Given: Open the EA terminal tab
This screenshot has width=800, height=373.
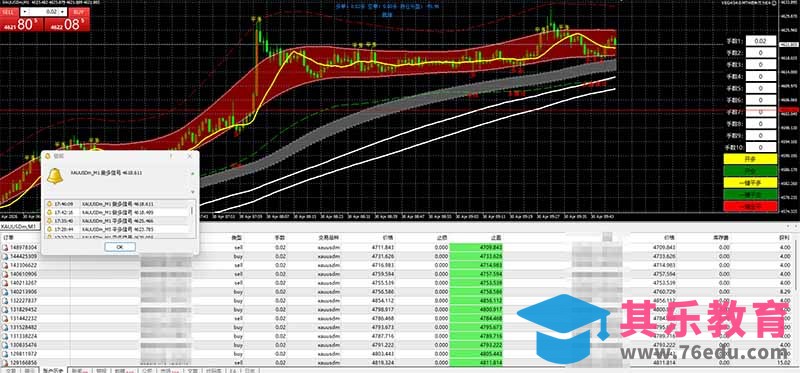Looking at the screenshot, I should pos(234,370).
